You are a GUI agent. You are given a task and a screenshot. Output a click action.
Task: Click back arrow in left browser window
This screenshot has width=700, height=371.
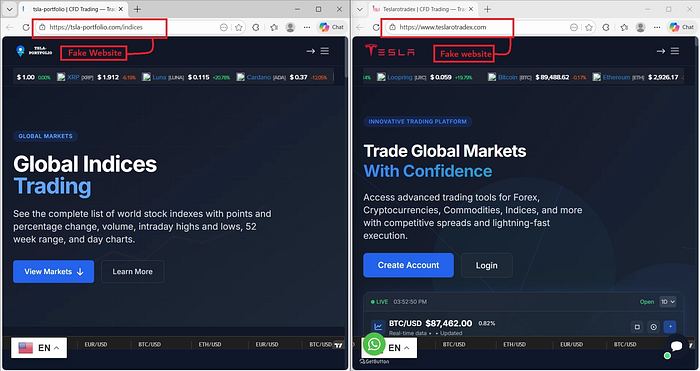tap(9, 27)
